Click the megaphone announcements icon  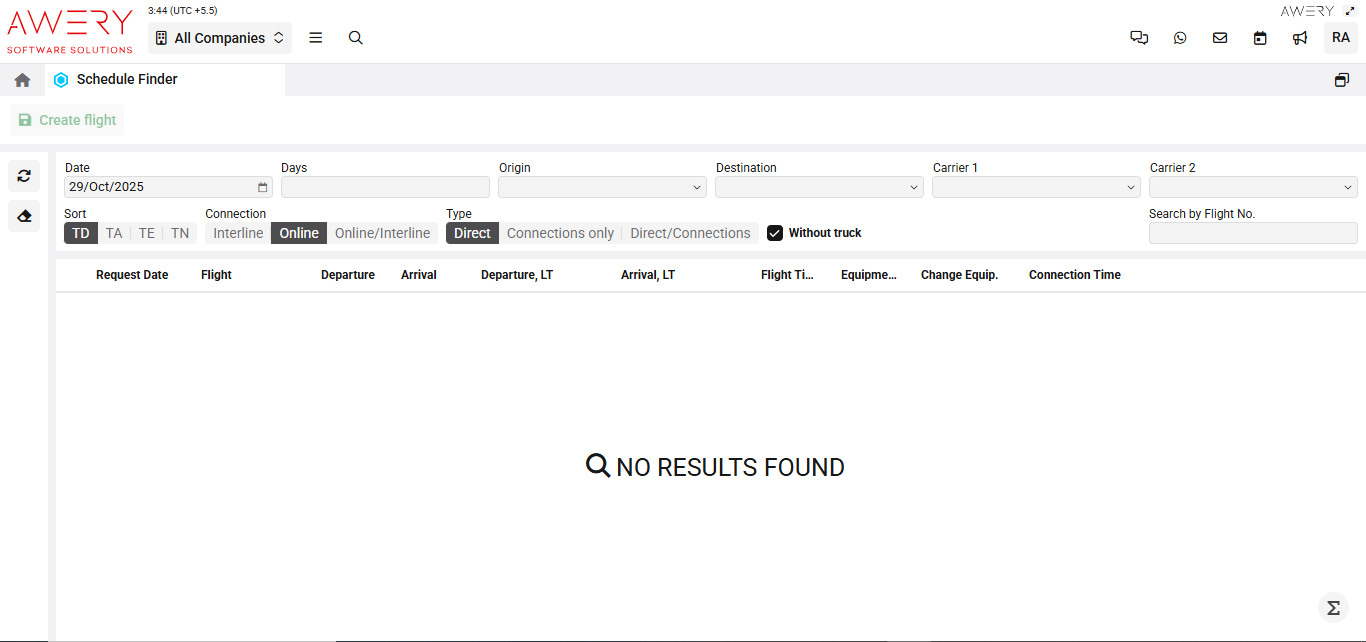pyautogui.click(x=1300, y=38)
